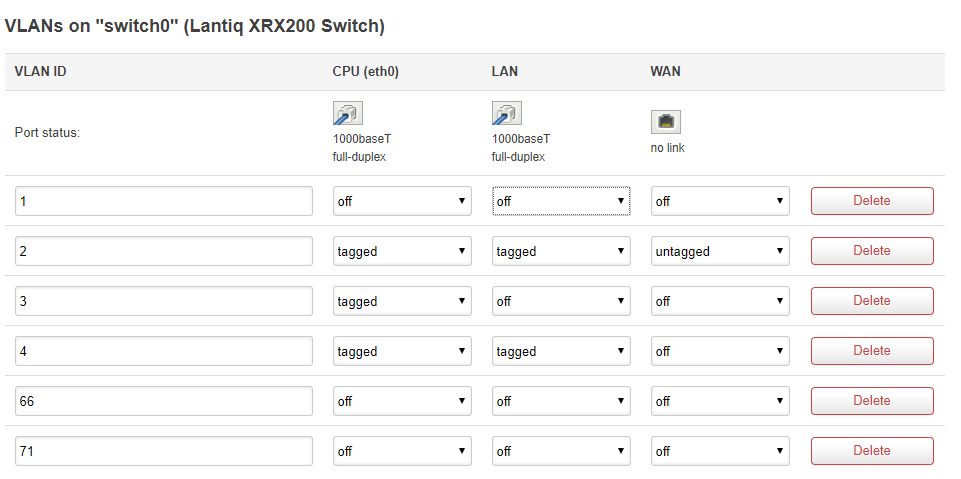Delete VLAN 71 entry
This screenshot has width=961, height=479.
(872, 451)
